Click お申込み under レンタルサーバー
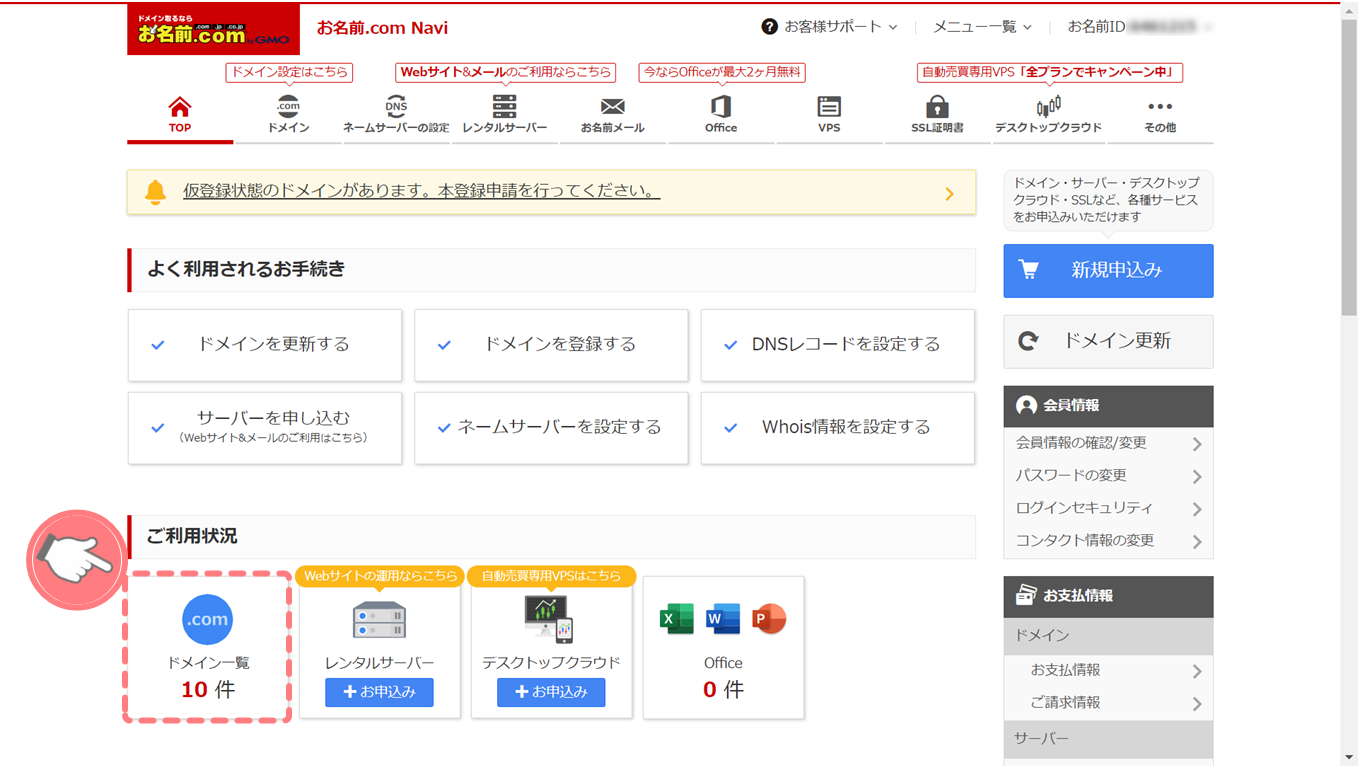The image size is (1358, 768). (x=379, y=692)
